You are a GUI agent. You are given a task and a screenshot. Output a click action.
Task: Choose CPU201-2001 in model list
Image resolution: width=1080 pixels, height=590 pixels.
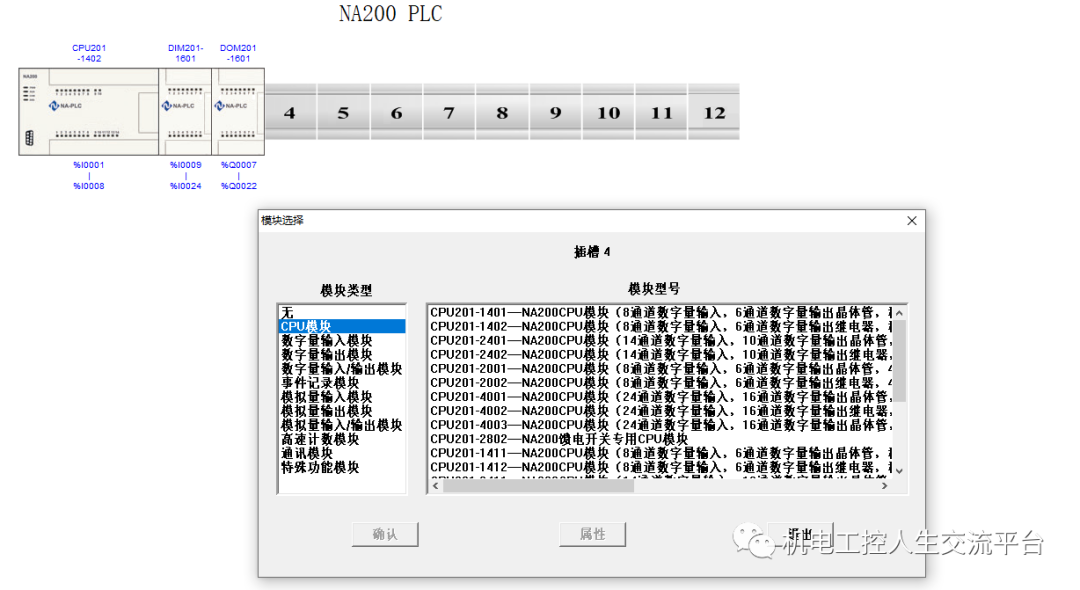tap(661, 369)
